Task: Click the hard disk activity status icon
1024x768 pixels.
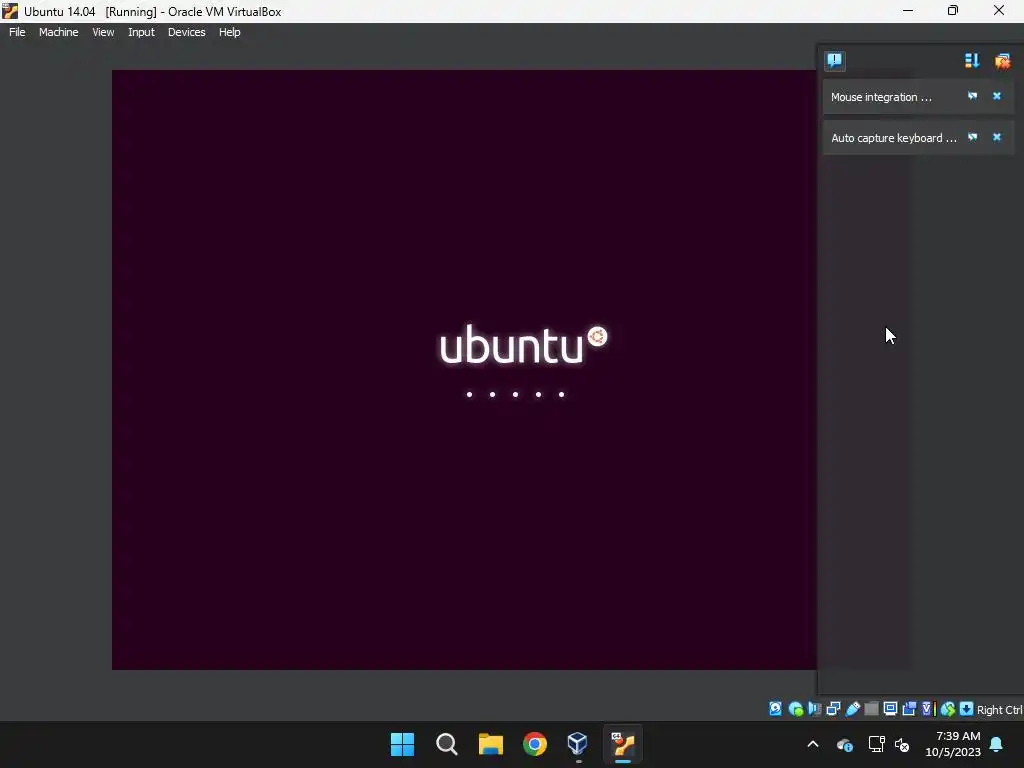Action: (775, 709)
